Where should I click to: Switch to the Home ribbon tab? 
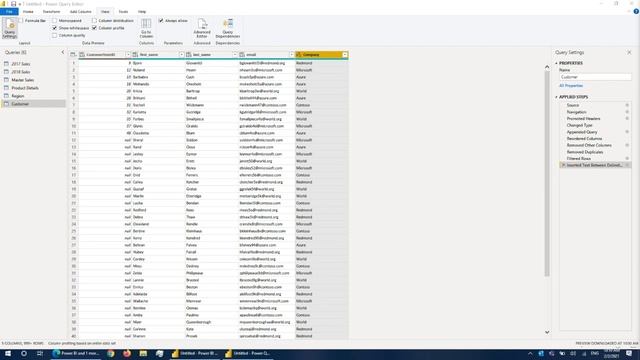coord(28,12)
